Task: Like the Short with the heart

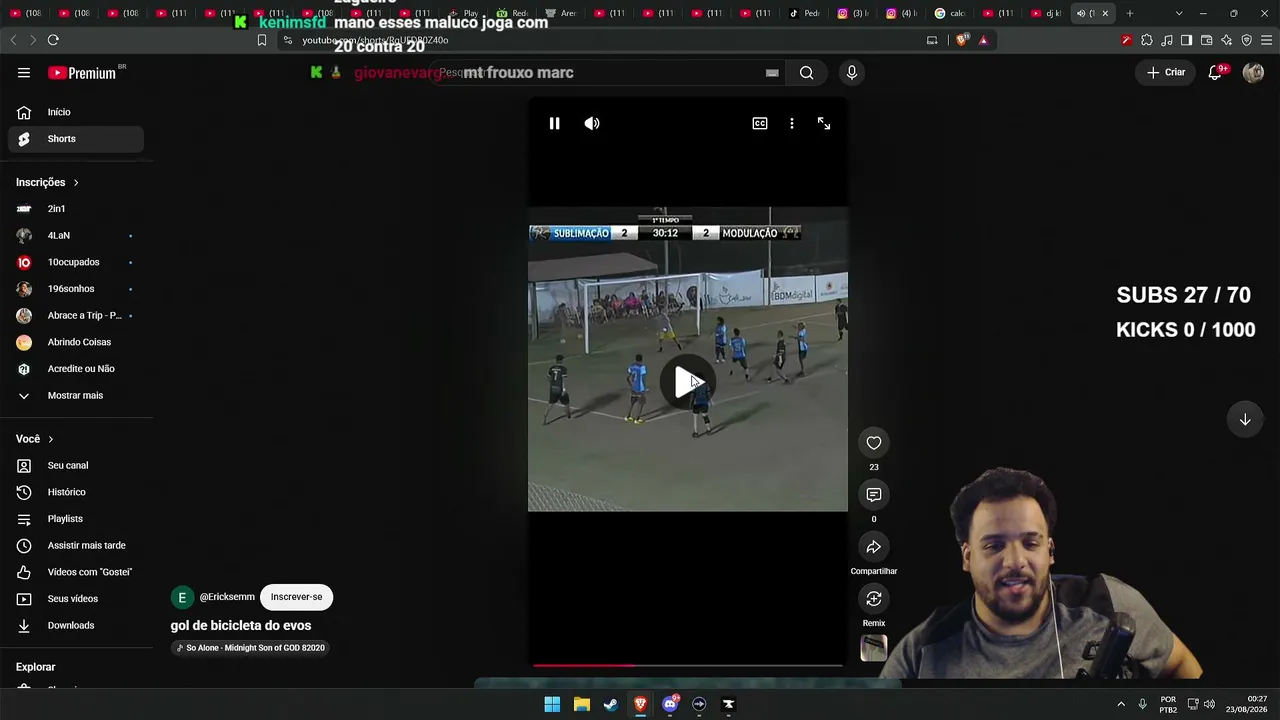Action: (x=874, y=443)
